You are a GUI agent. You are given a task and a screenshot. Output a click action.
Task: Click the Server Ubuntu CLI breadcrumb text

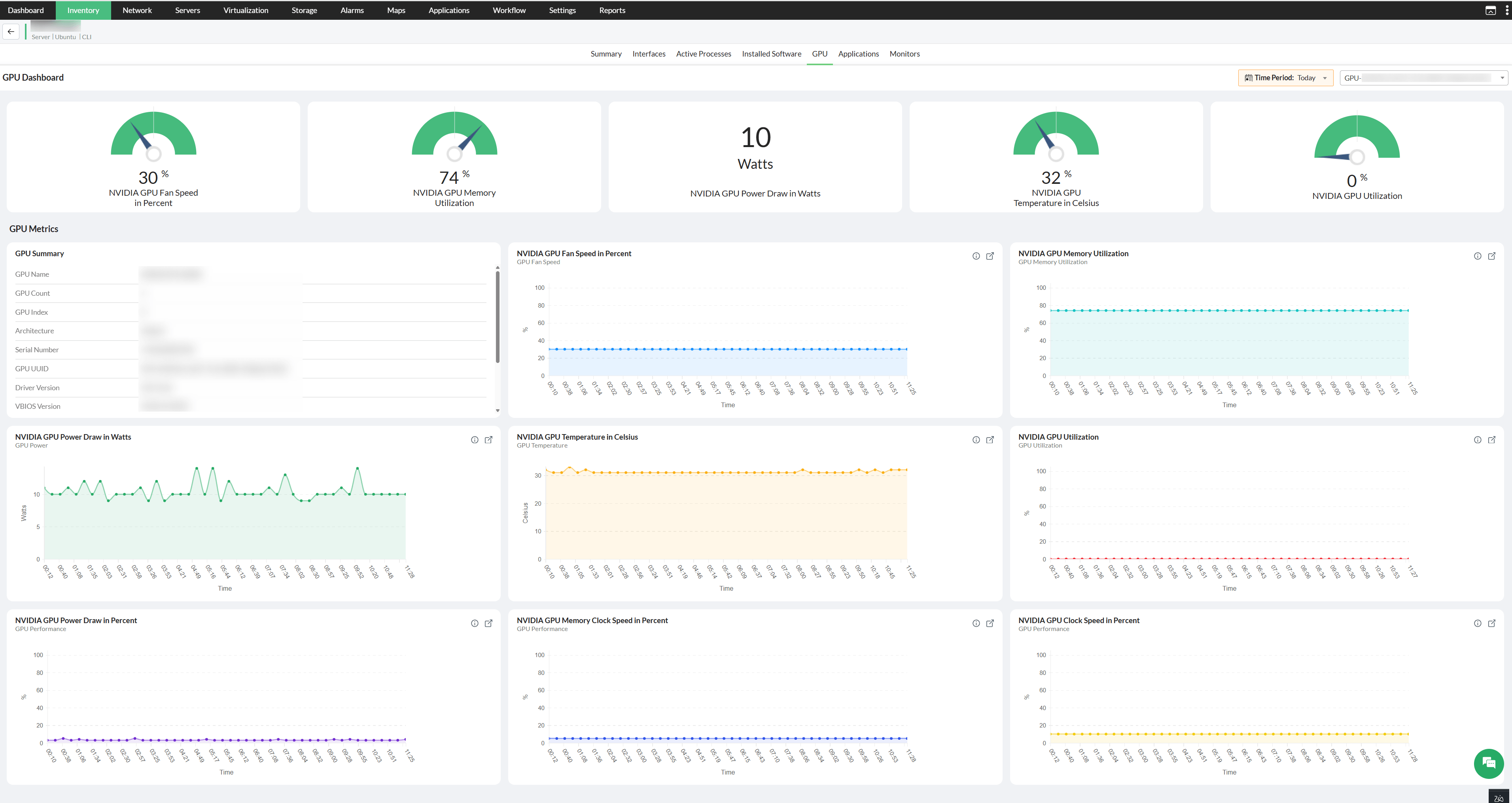(x=61, y=37)
